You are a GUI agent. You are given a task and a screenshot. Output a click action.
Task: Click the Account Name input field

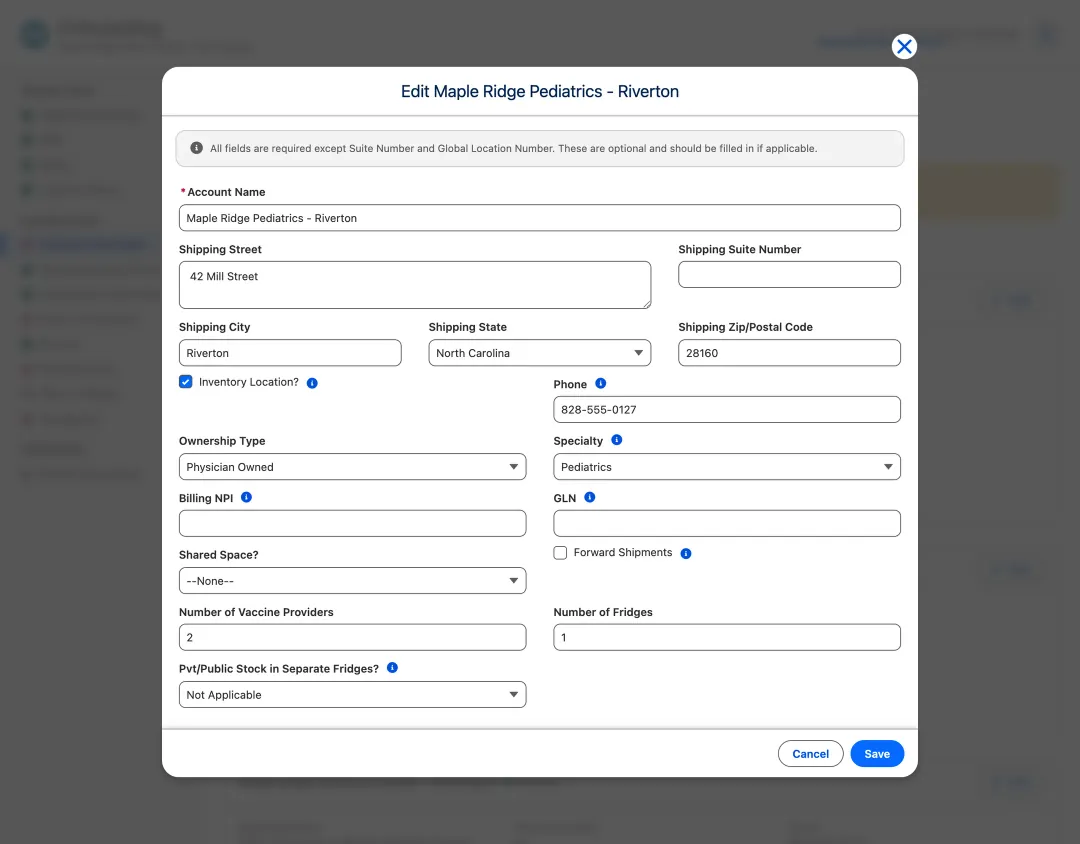coord(539,218)
